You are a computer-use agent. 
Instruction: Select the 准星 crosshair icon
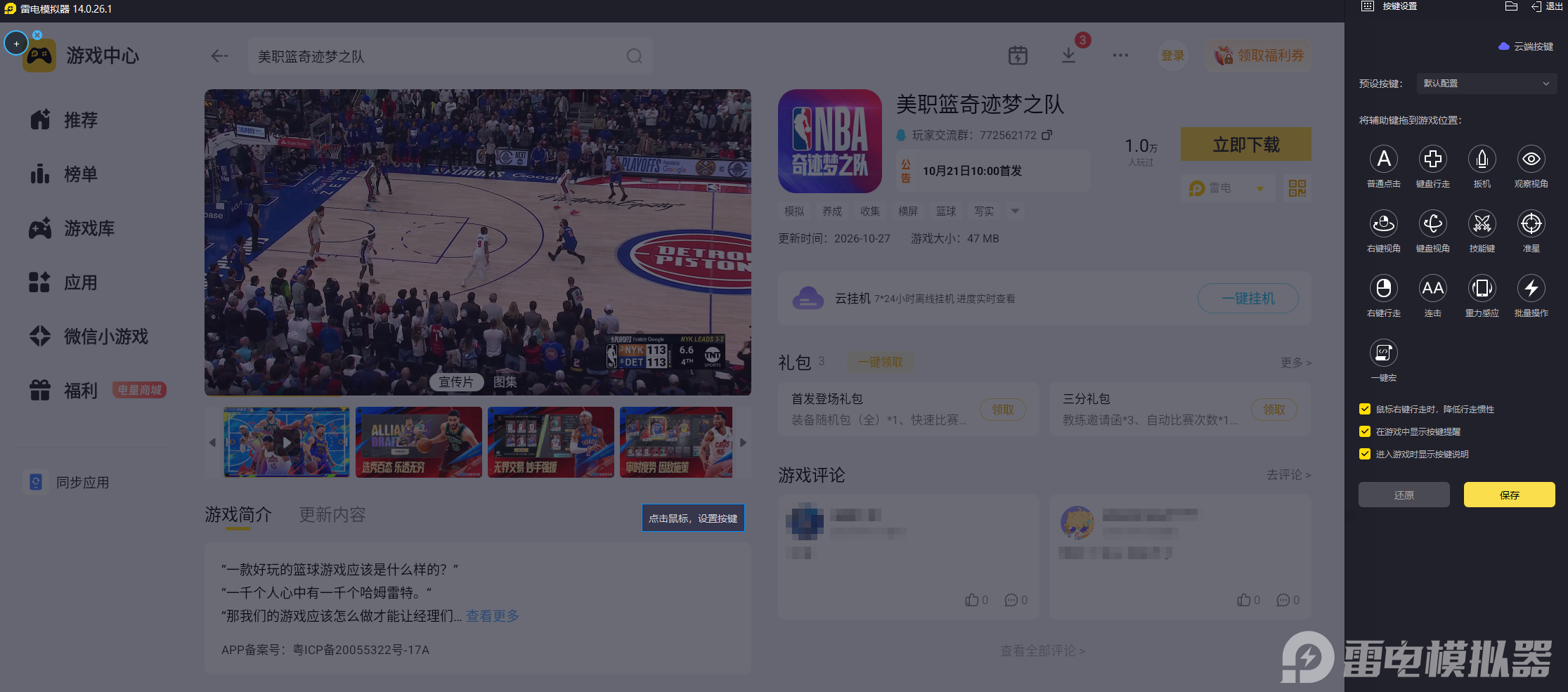click(x=1531, y=224)
